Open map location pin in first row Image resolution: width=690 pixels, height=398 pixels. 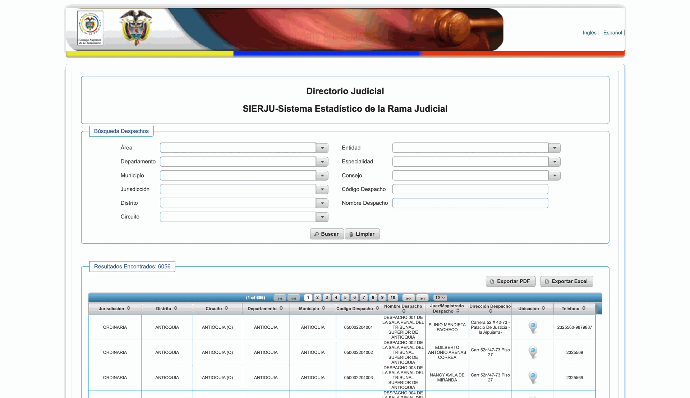click(533, 327)
